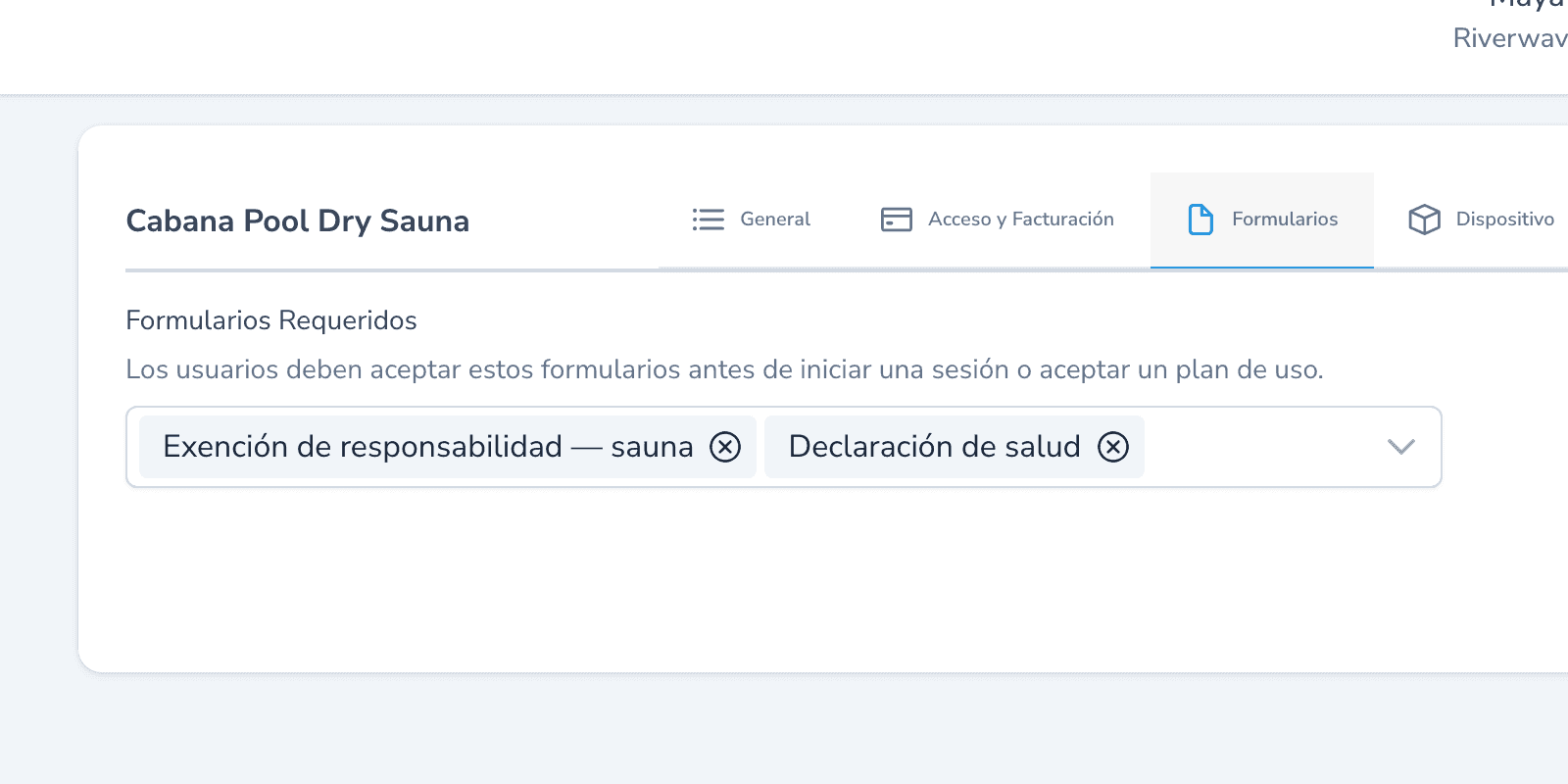Remove the Declaración de salud form
This screenshot has width=1568, height=784.
click(1113, 447)
